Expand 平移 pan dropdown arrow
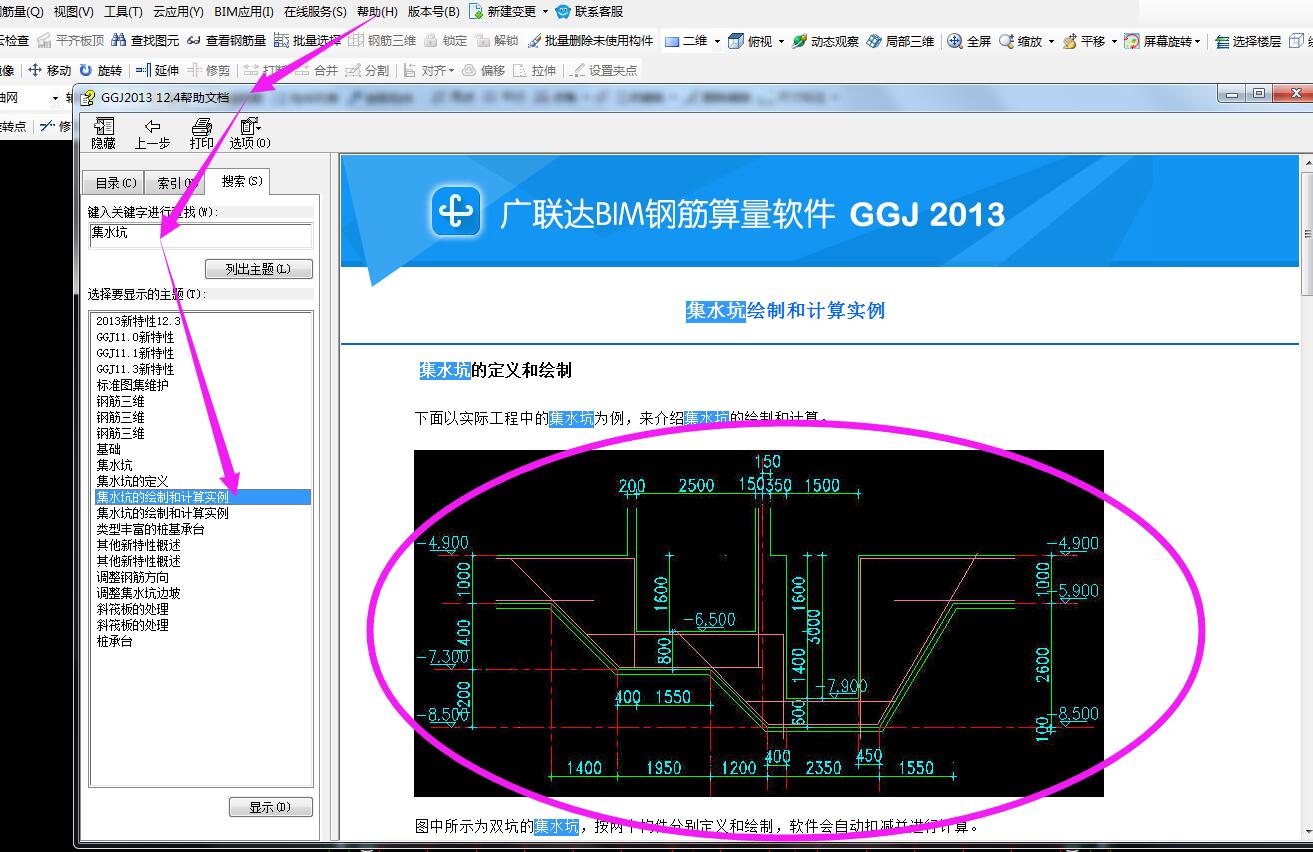1313x852 pixels. point(1114,42)
